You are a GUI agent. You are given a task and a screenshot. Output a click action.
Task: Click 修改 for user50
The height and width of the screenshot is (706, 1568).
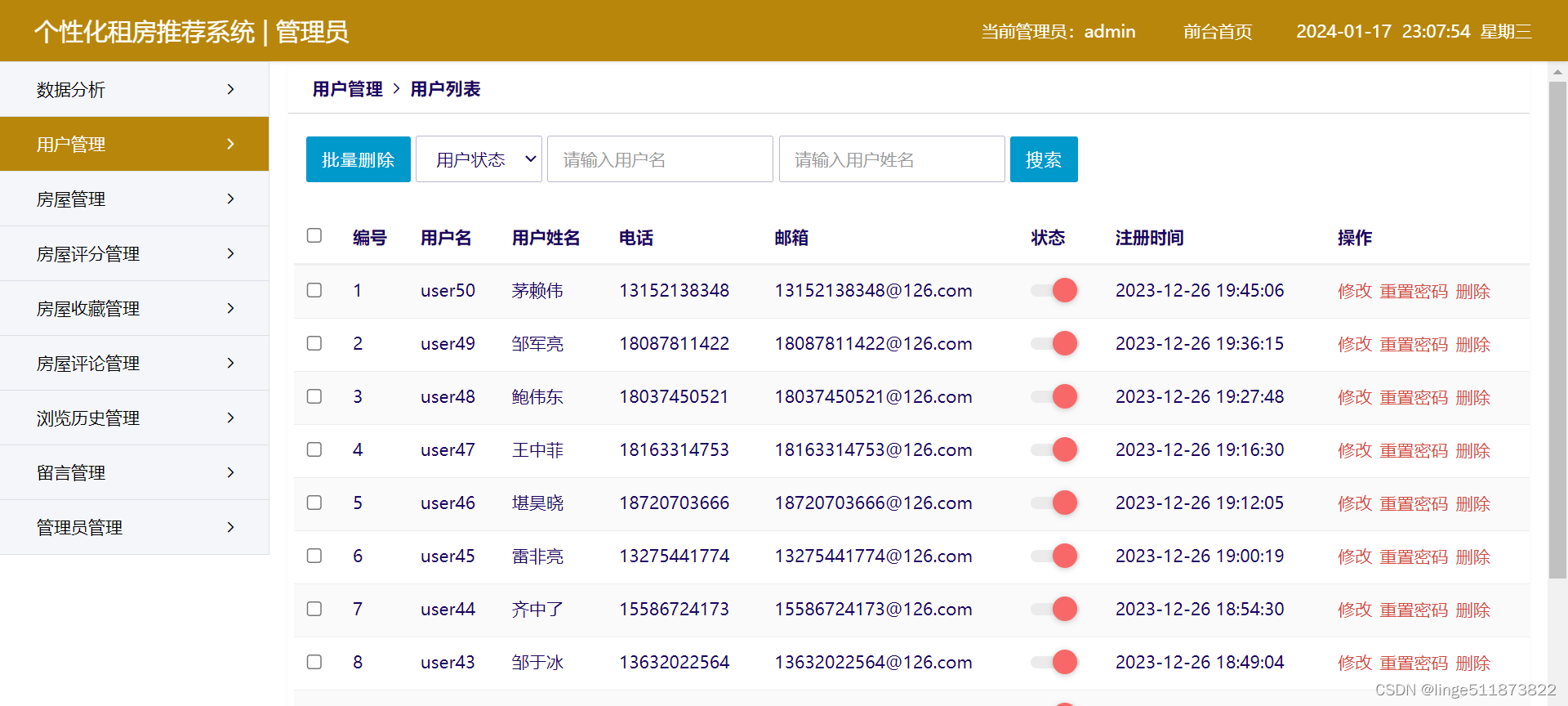[x=1355, y=291]
